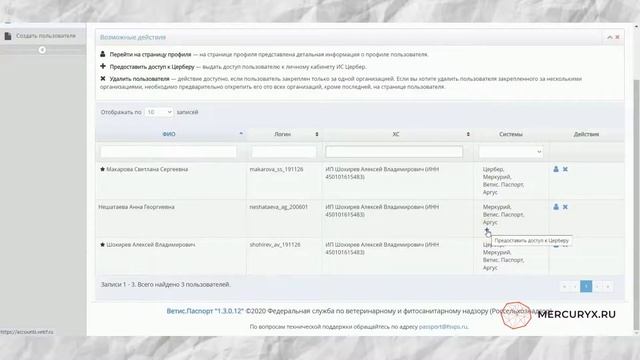Click Перейти на страницу профиля legend text
The width and height of the screenshot is (640, 360).
150,54
